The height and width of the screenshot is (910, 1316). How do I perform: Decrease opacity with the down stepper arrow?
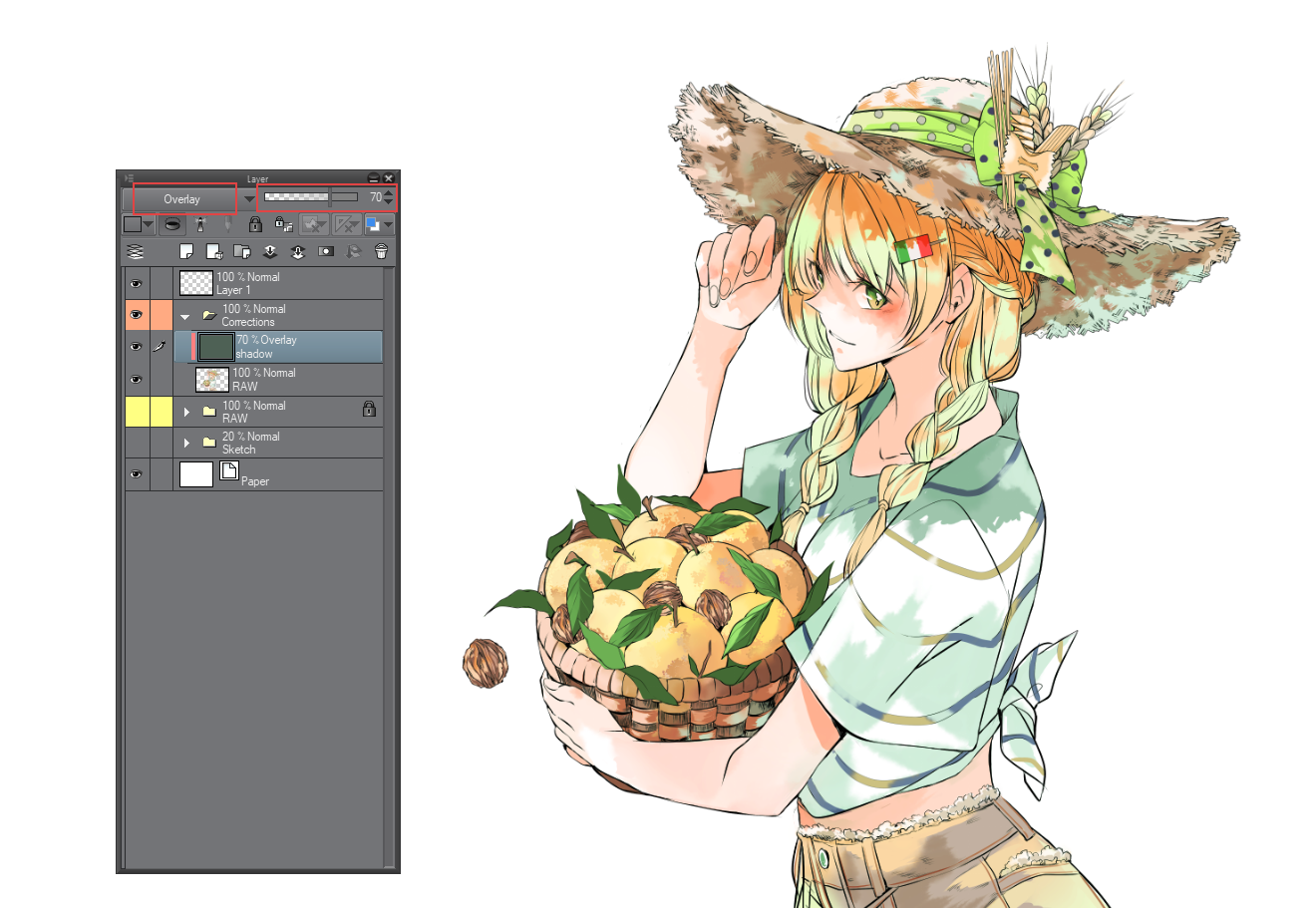point(388,202)
